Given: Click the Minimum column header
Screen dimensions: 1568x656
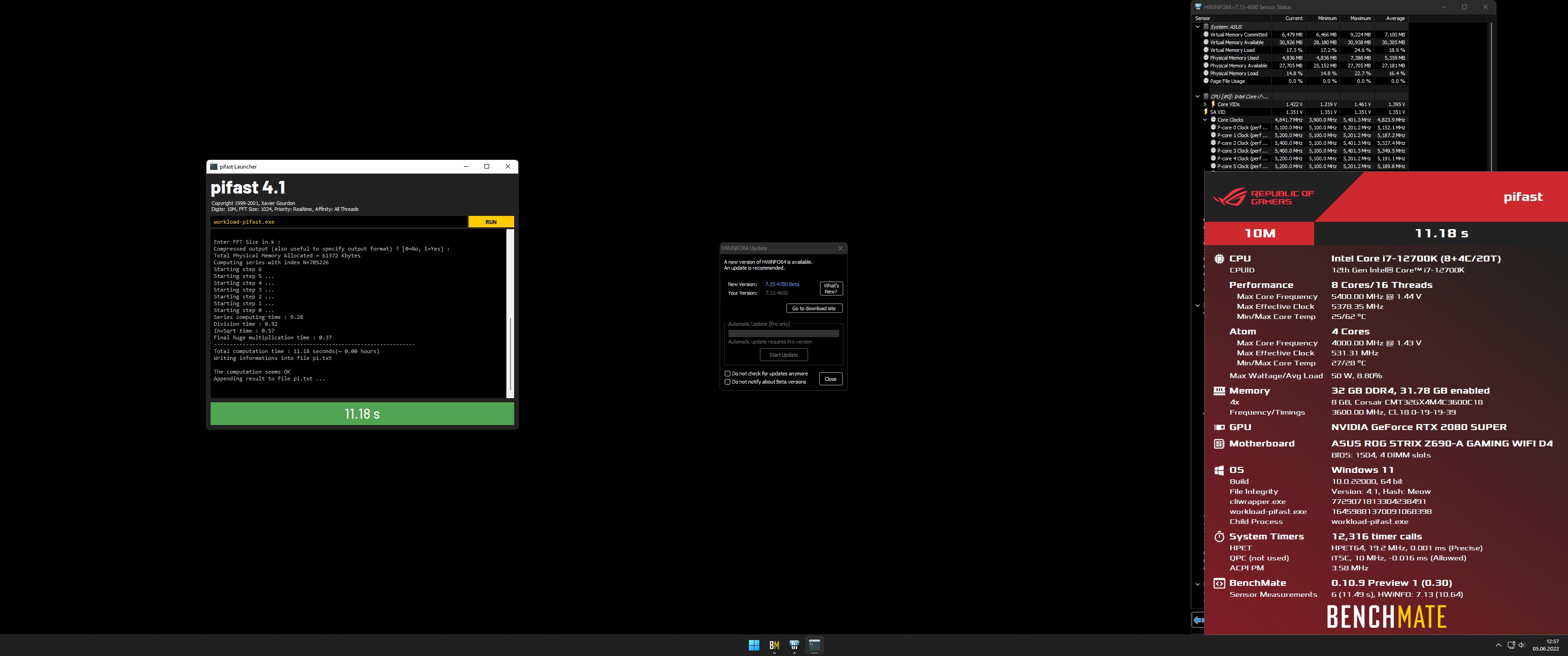Looking at the screenshot, I should coord(1322,18).
